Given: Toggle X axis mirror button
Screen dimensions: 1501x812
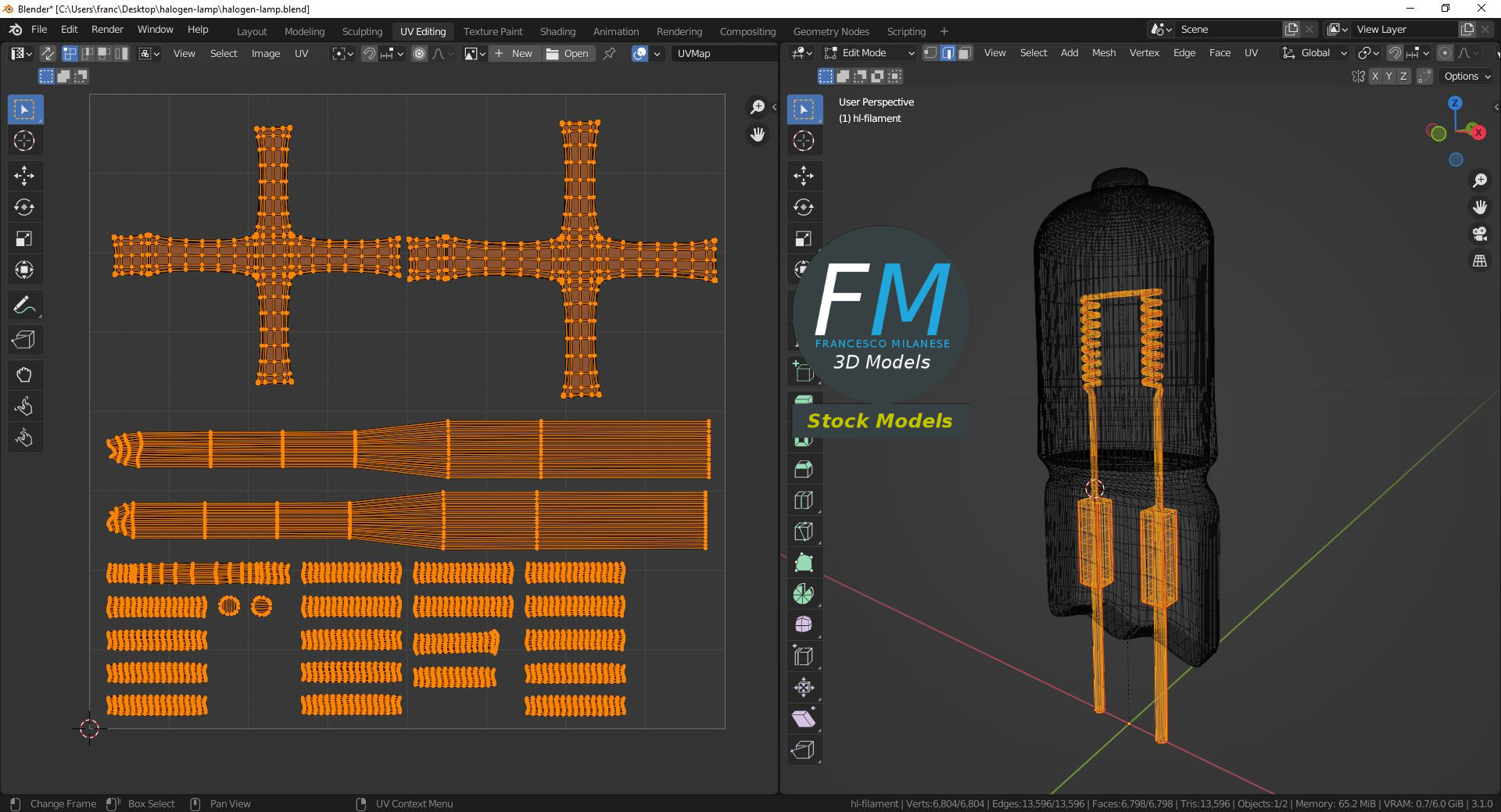Looking at the screenshot, I should [1375, 76].
